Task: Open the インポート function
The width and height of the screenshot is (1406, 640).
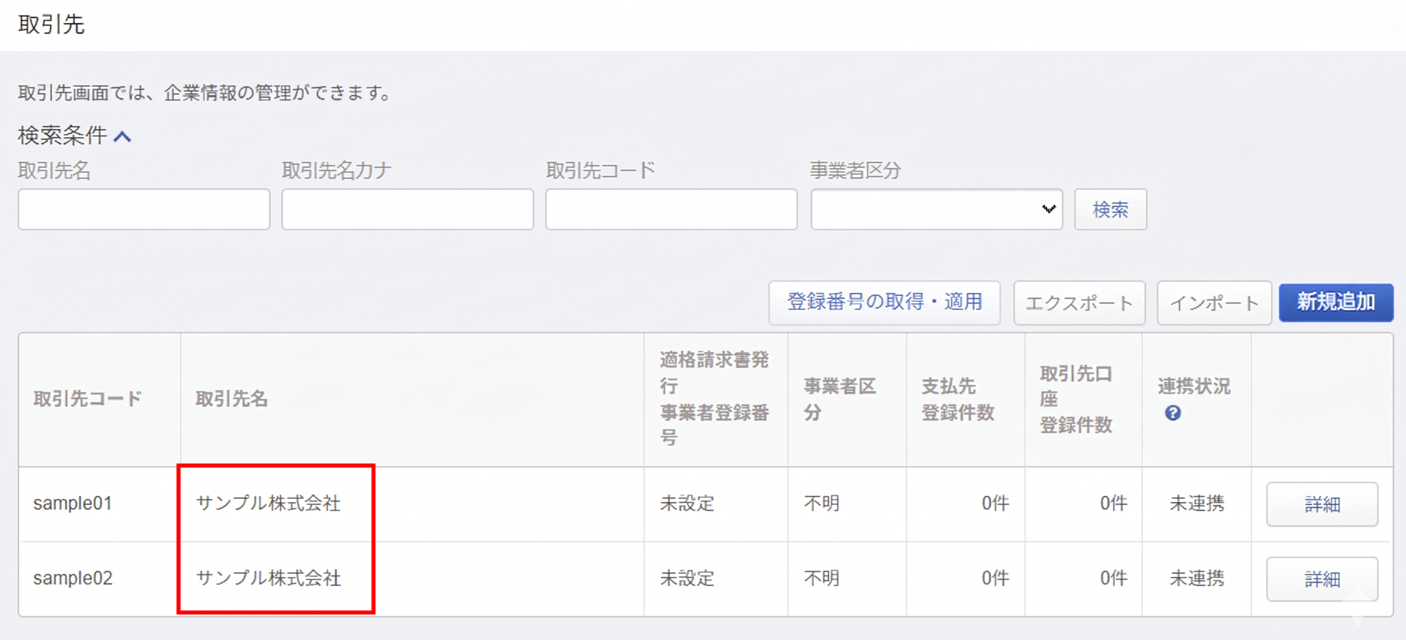Action: (1214, 303)
